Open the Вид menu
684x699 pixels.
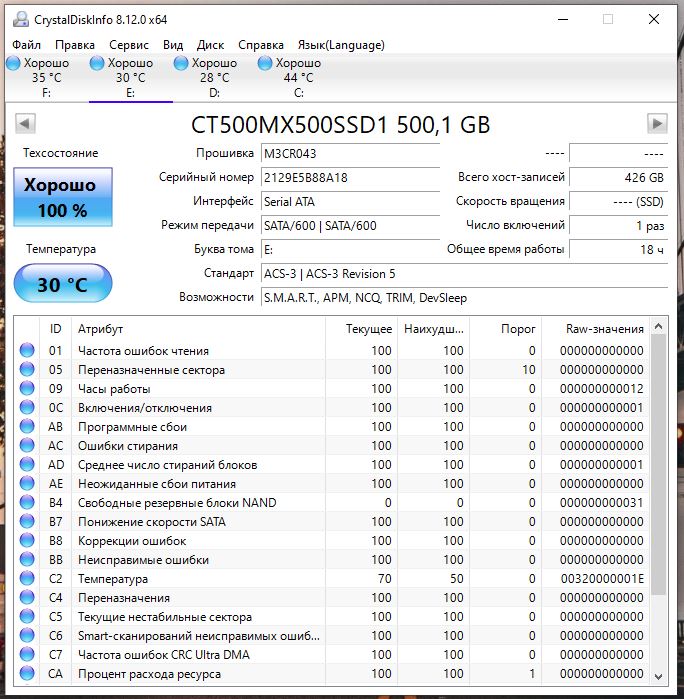pyautogui.click(x=173, y=45)
